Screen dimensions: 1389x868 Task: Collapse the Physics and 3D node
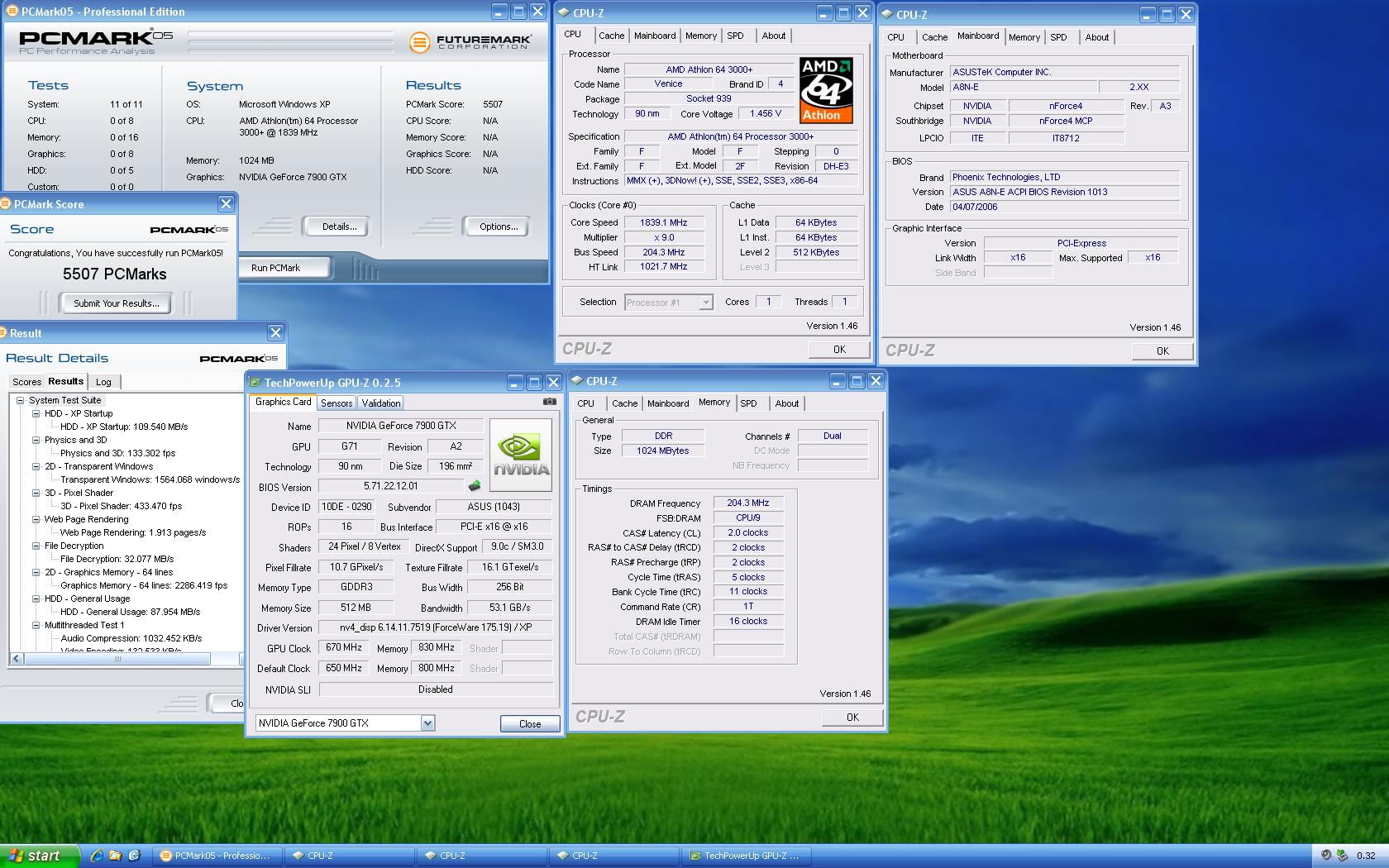click(x=36, y=440)
